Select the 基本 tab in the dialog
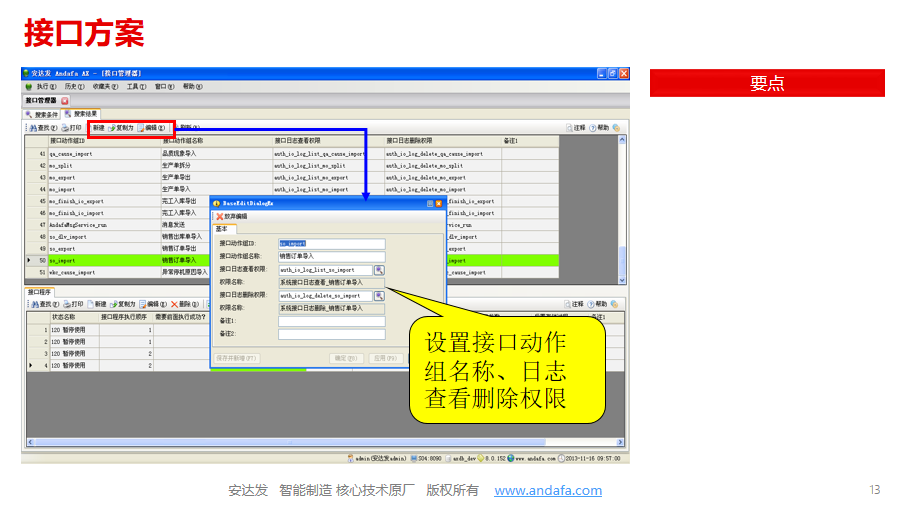Image resolution: width=907 pixels, height=509 pixels. coord(222,229)
